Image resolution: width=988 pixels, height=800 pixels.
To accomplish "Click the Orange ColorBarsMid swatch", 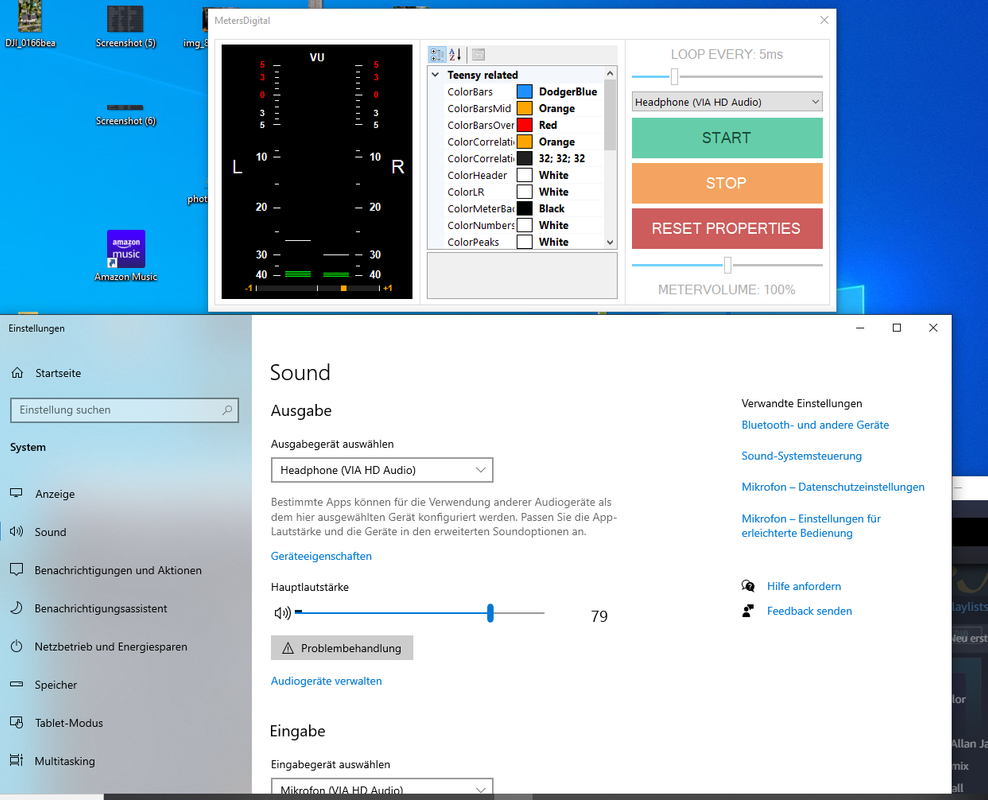I will [524, 108].
